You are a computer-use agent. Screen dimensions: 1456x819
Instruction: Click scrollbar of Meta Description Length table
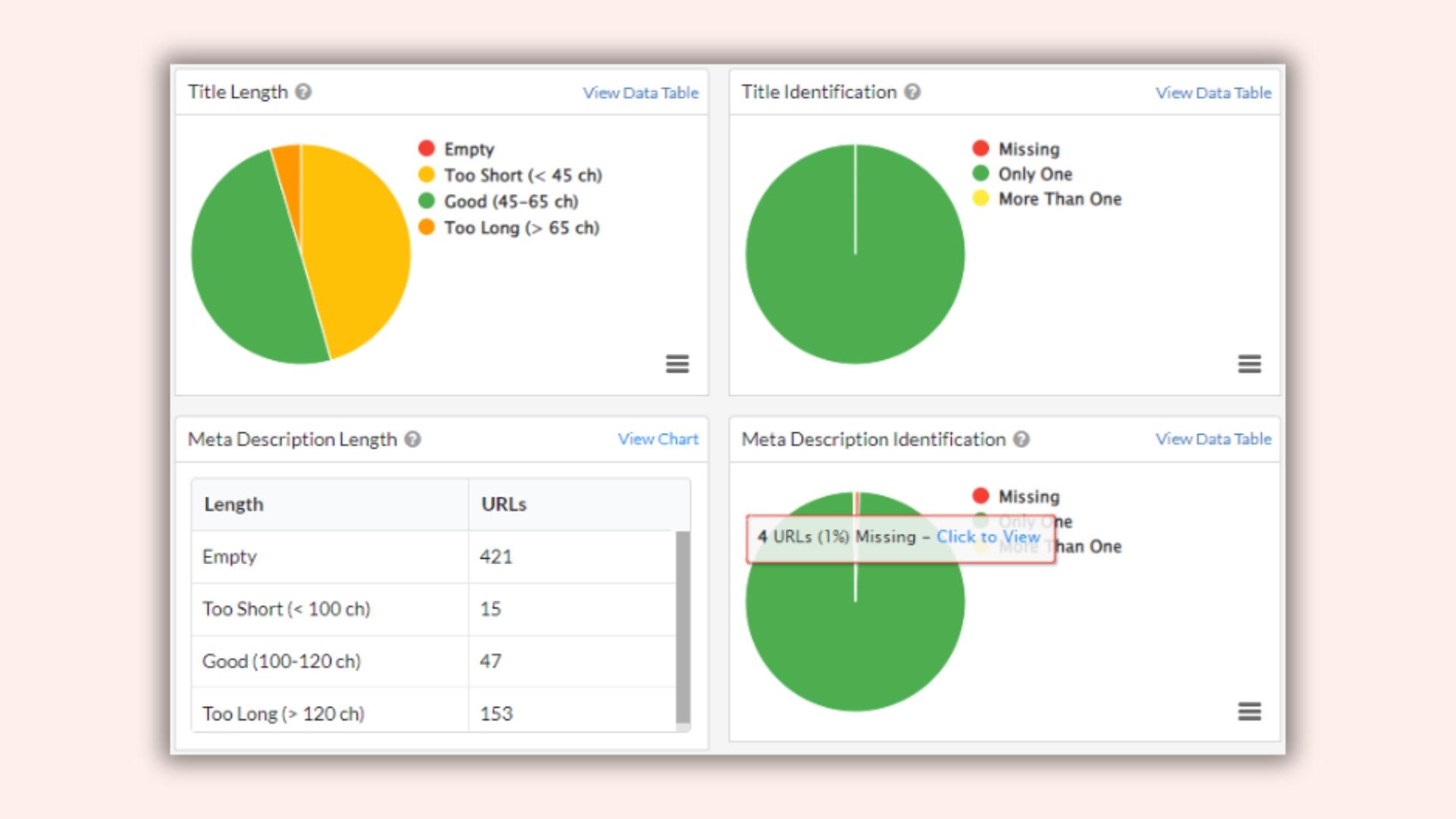682,627
